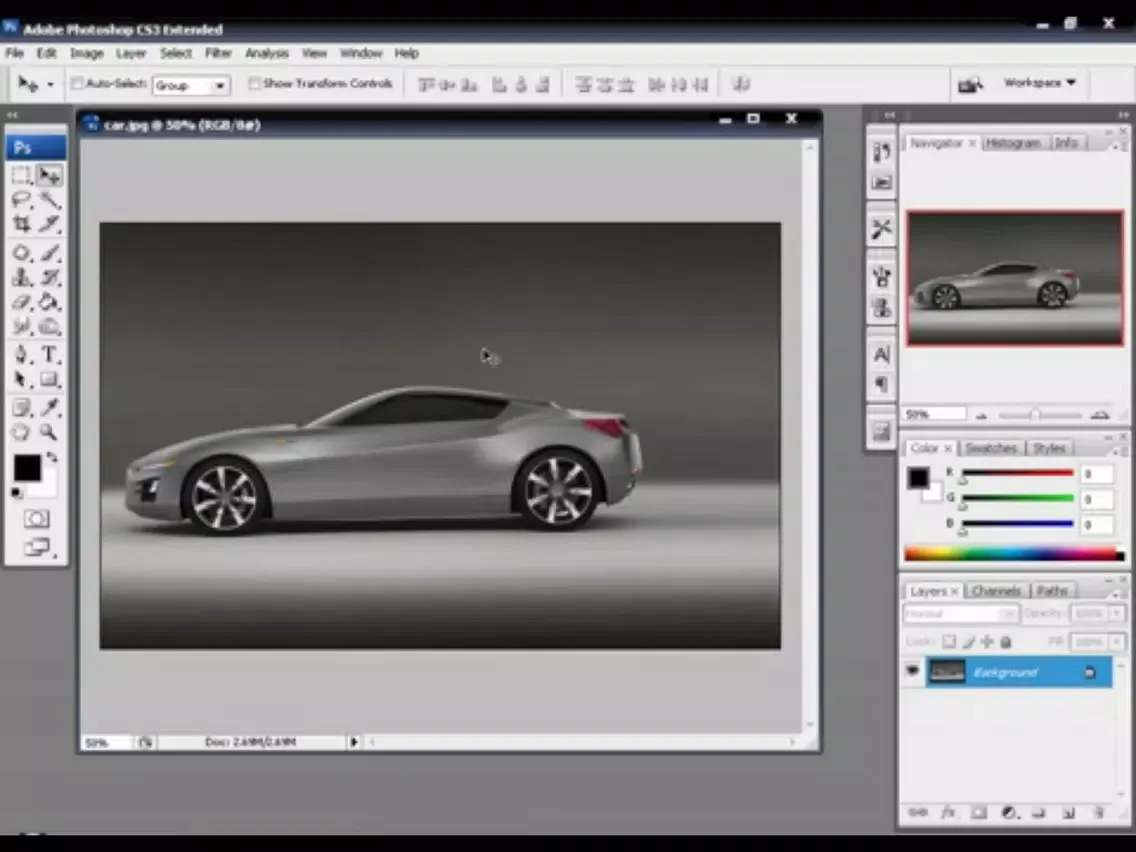The height and width of the screenshot is (852, 1136).
Task: Select the Pen tool
Action: [22, 354]
